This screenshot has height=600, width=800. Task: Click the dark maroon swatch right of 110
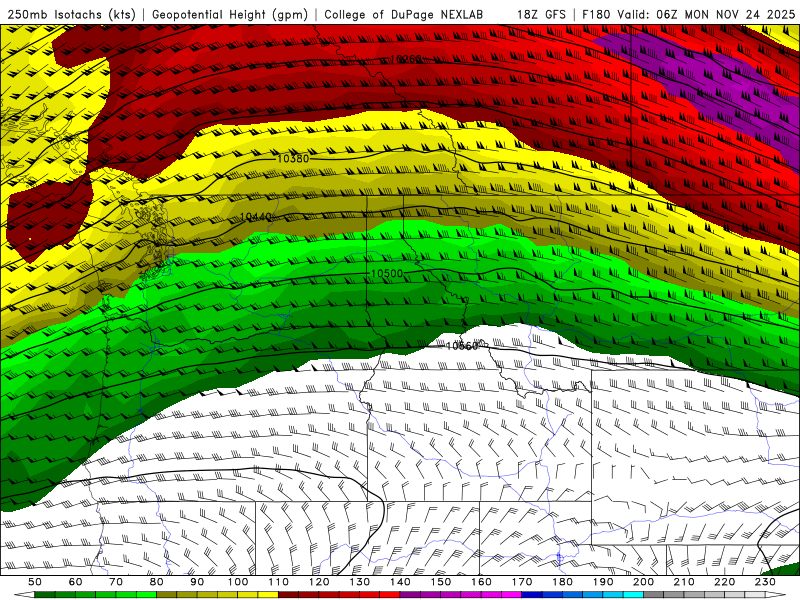pyautogui.click(x=289, y=595)
